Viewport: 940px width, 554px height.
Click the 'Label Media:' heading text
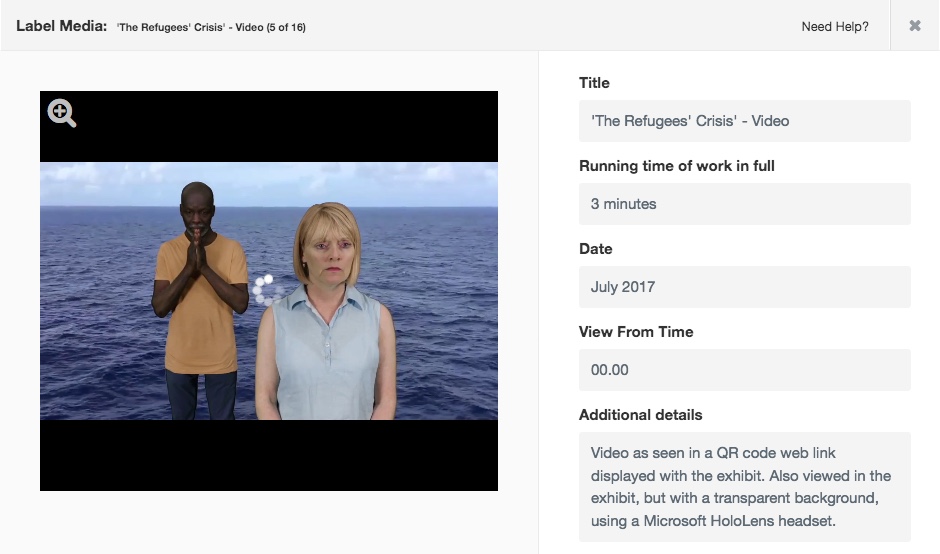(61, 26)
